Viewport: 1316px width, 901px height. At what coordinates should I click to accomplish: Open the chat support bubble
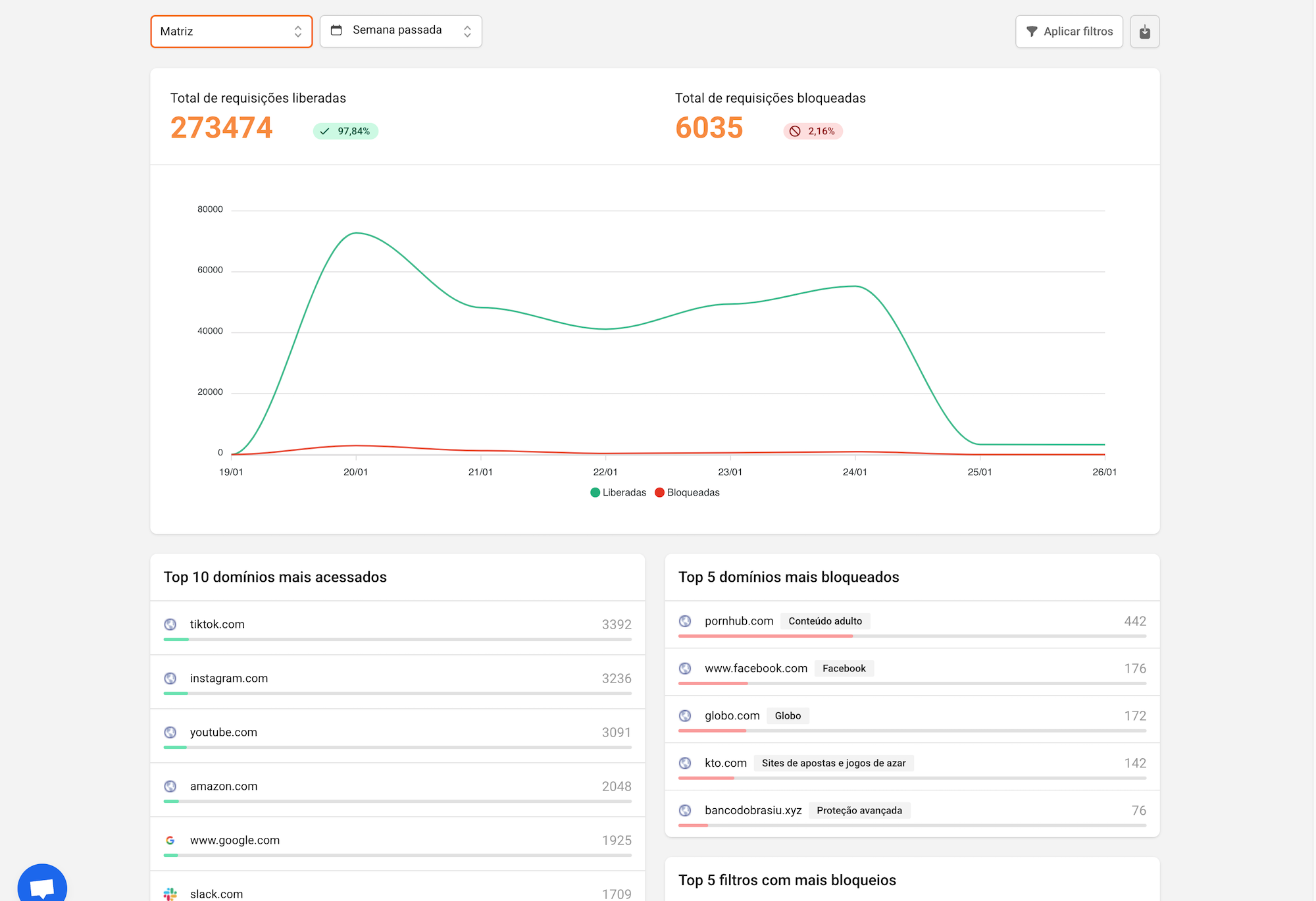pos(42,885)
